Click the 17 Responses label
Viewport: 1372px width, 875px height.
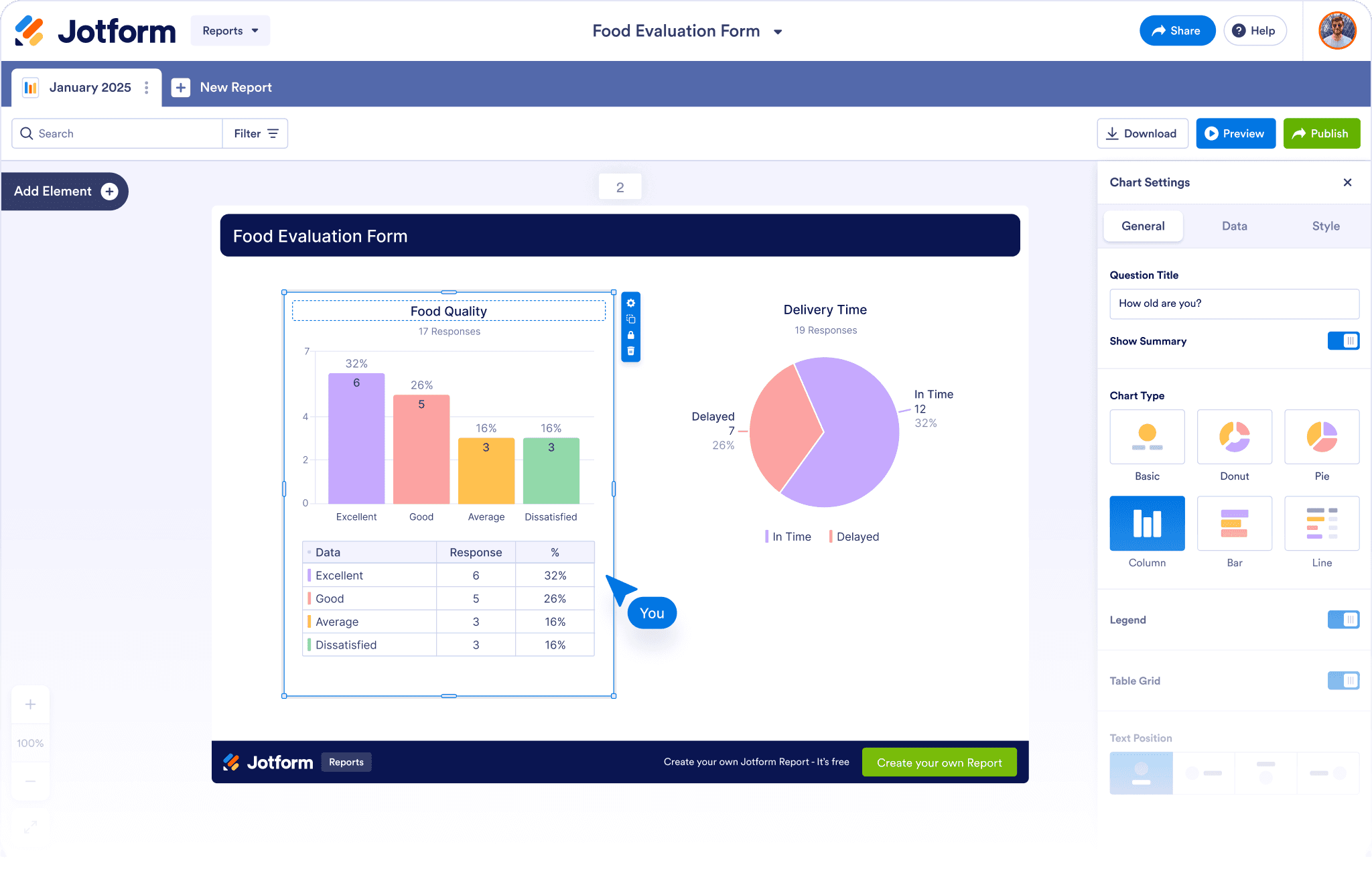tap(449, 332)
